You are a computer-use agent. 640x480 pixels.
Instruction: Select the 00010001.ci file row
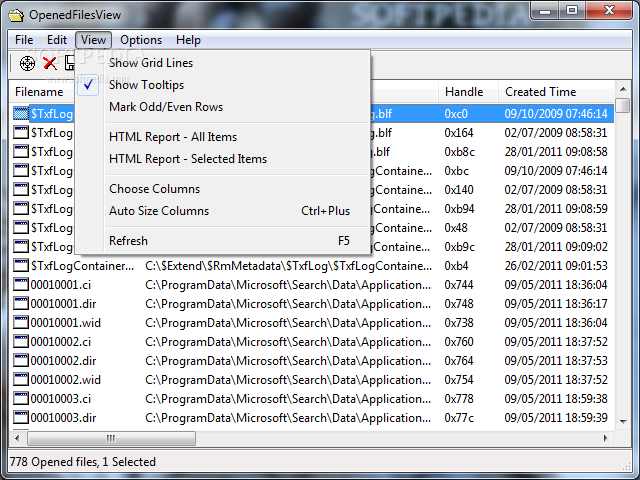click(x=312, y=284)
